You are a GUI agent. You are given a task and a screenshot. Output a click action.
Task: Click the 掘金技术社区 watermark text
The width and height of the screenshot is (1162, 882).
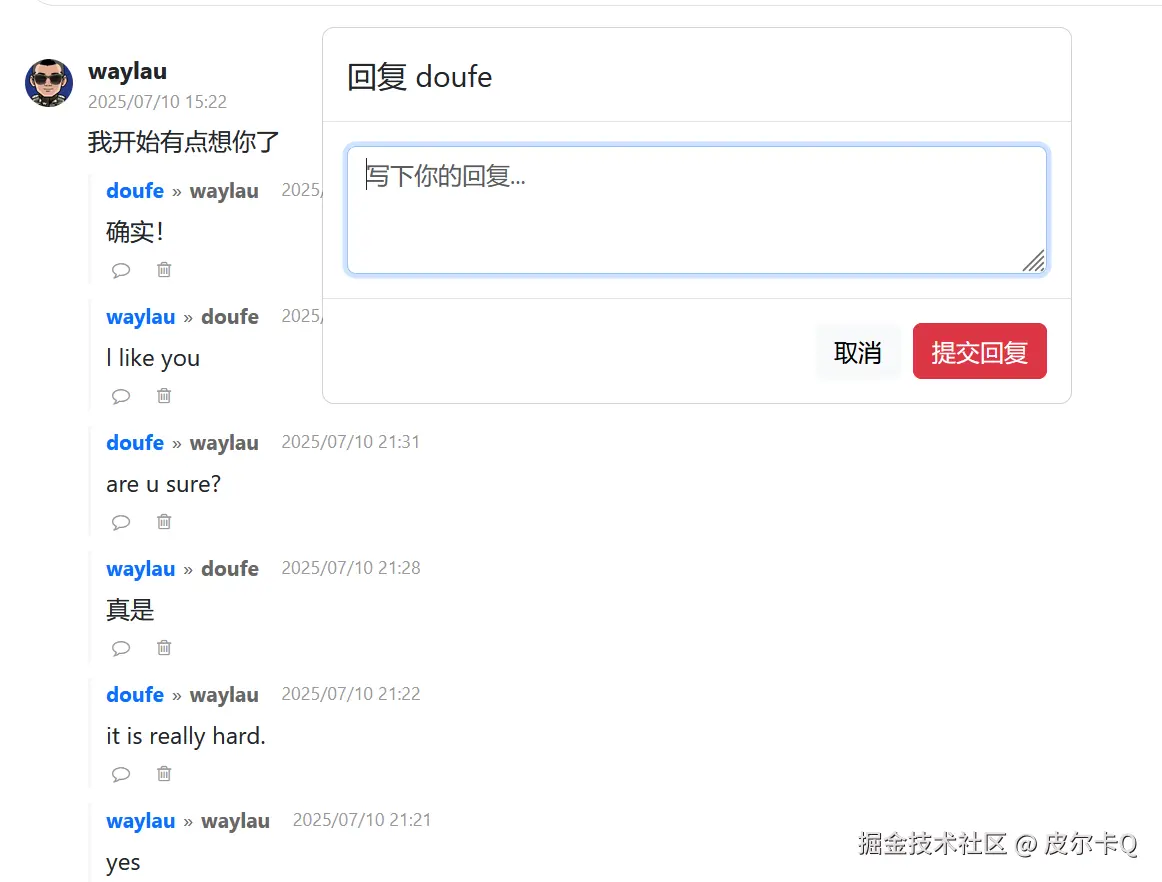pos(936,843)
